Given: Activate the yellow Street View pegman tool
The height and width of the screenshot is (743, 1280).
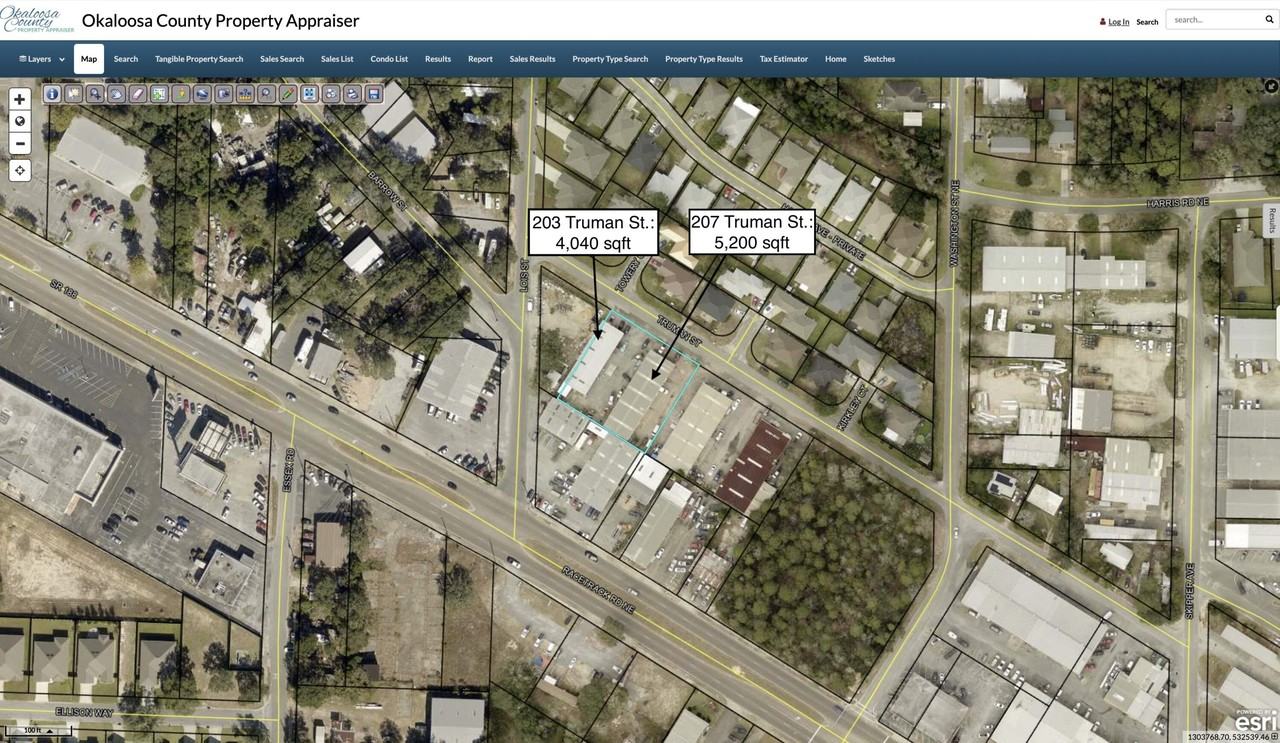Looking at the screenshot, I should [181, 94].
